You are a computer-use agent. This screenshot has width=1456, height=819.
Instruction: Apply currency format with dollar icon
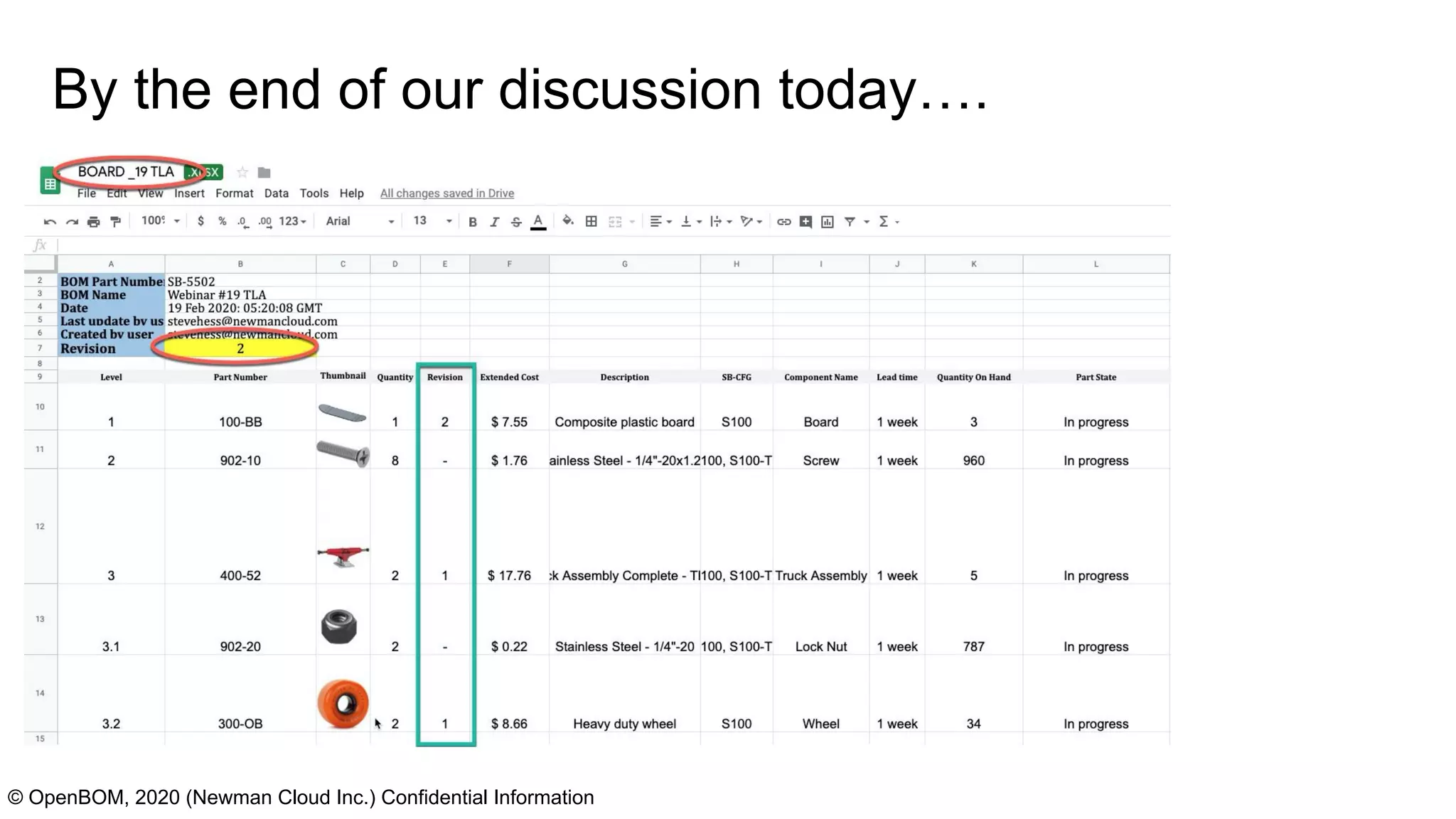pyautogui.click(x=201, y=221)
